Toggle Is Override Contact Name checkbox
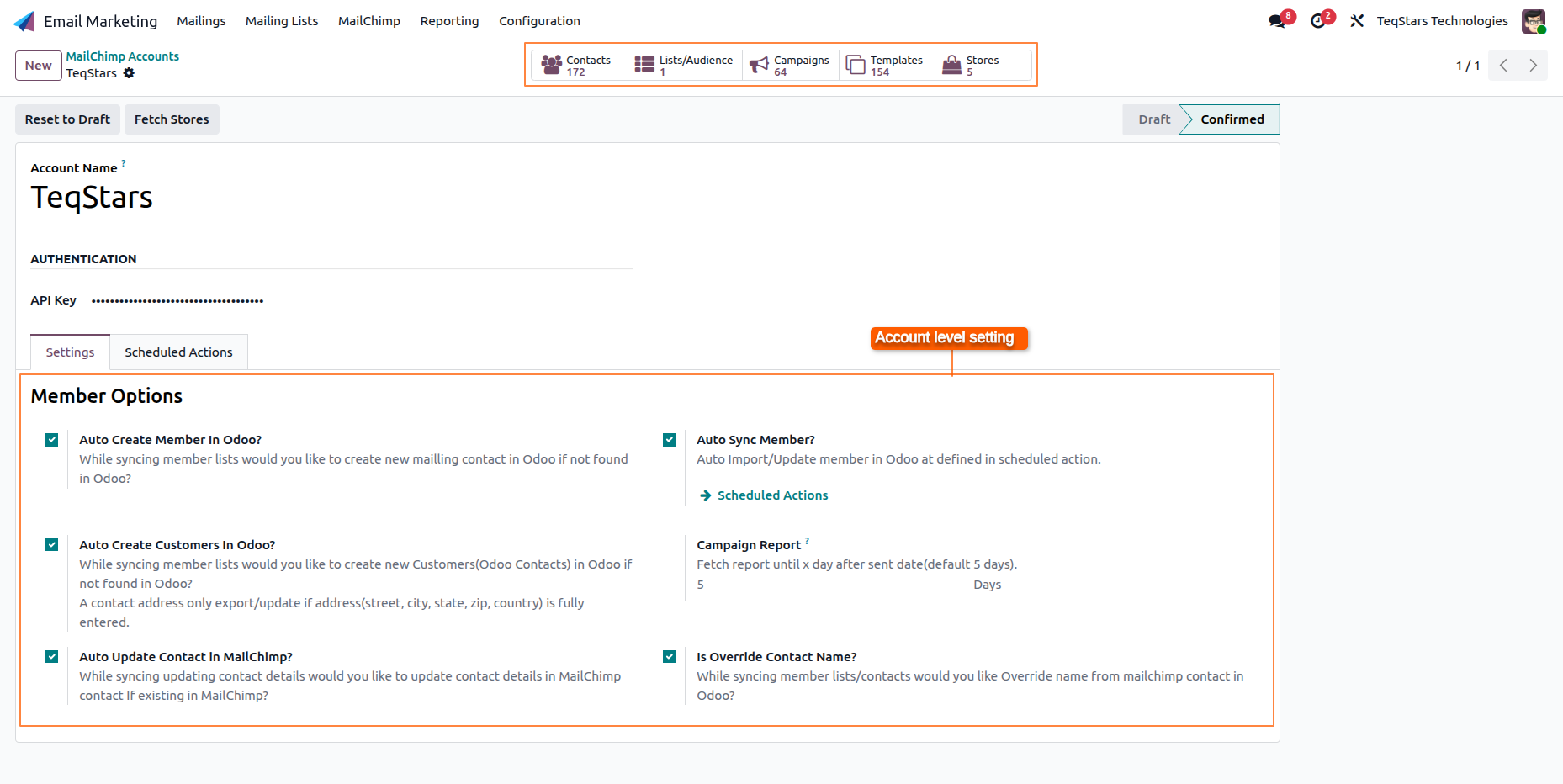 [x=670, y=657]
